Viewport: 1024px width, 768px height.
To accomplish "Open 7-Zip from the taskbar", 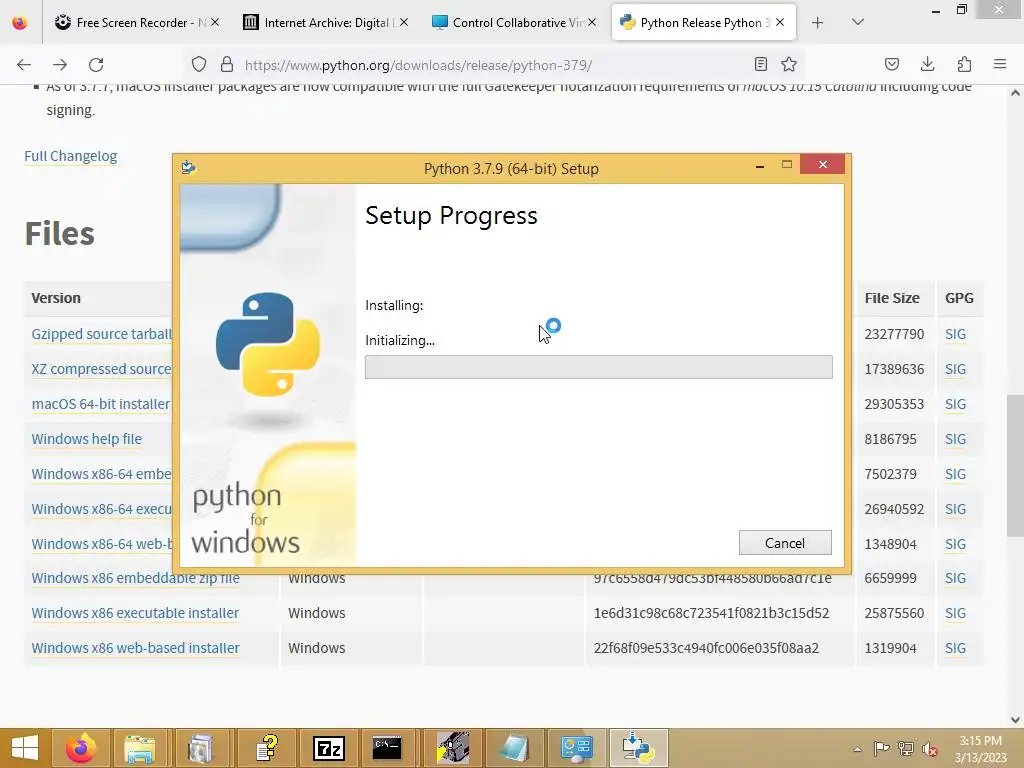I will point(328,748).
